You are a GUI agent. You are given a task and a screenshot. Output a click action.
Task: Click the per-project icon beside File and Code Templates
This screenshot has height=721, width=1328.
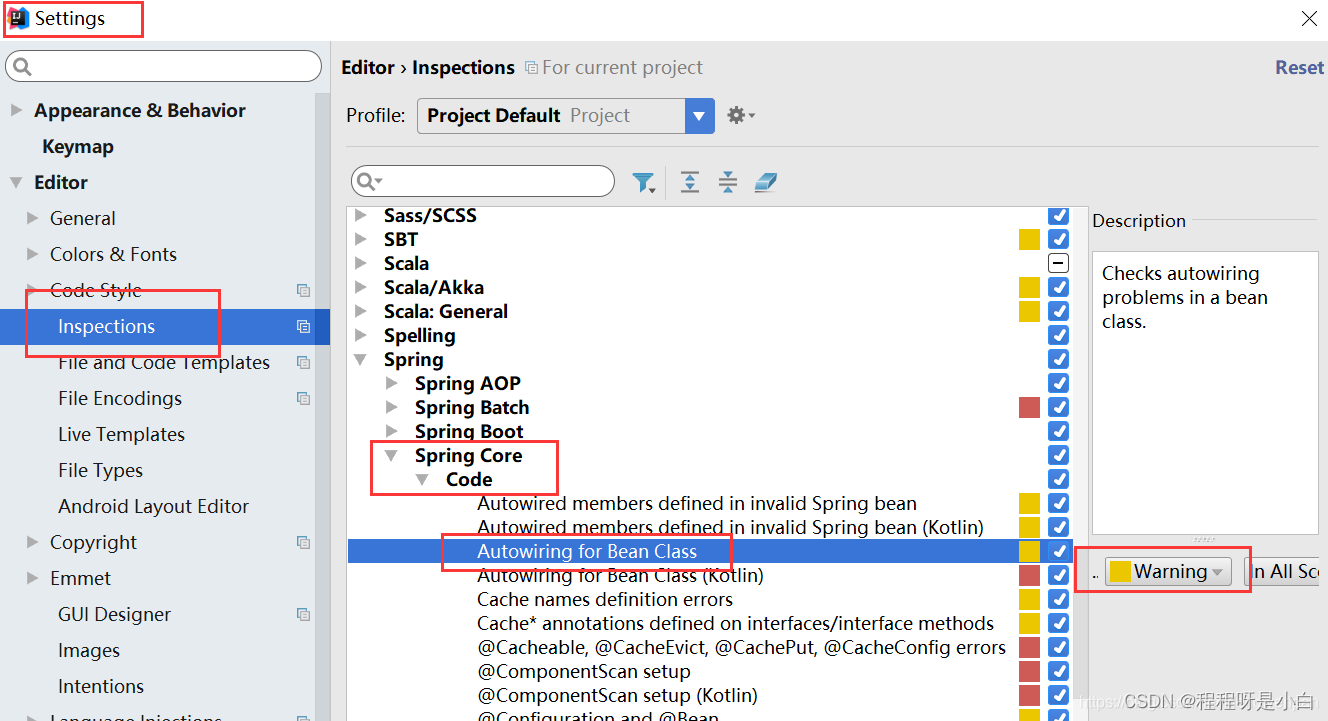click(303, 363)
